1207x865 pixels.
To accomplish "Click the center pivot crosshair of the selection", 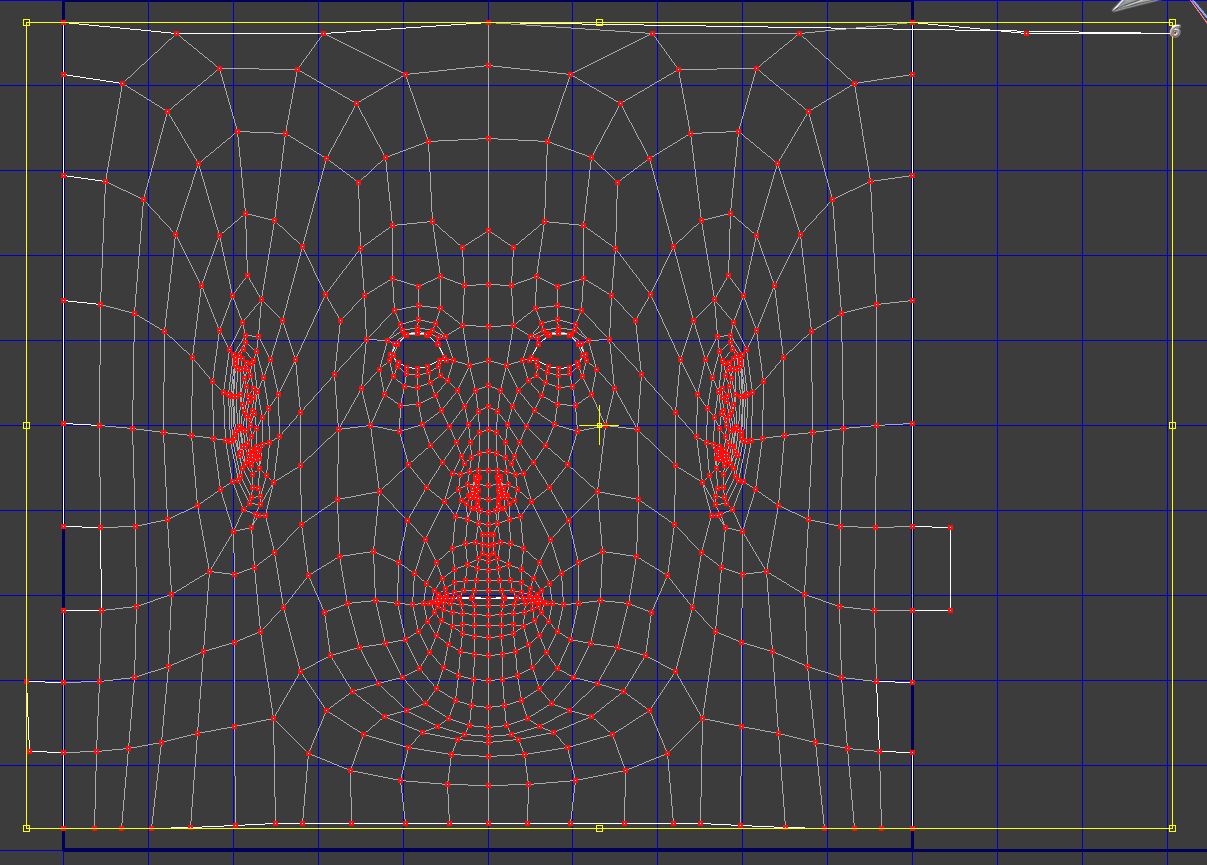I will tap(599, 425).
